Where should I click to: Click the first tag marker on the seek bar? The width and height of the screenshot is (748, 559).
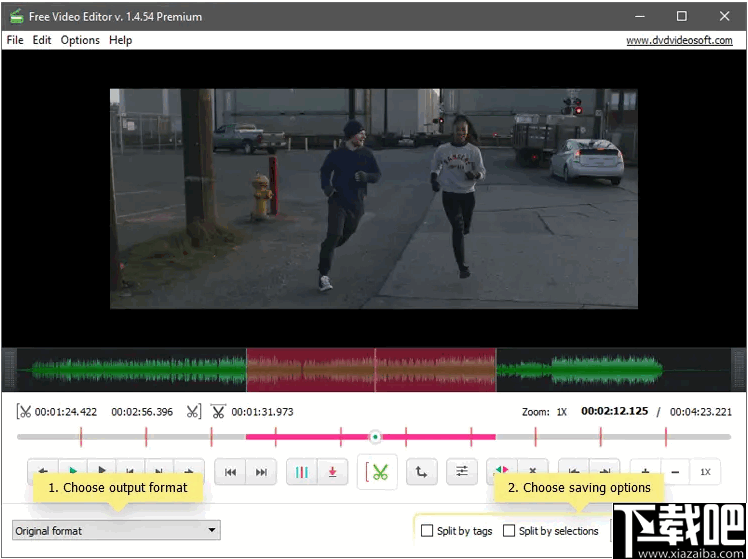[x=81, y=436]
